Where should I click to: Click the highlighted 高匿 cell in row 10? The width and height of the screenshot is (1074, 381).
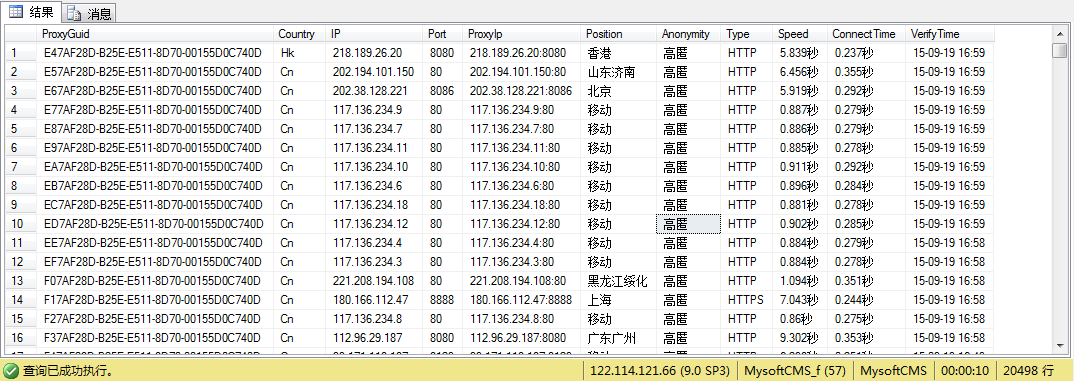689,223
